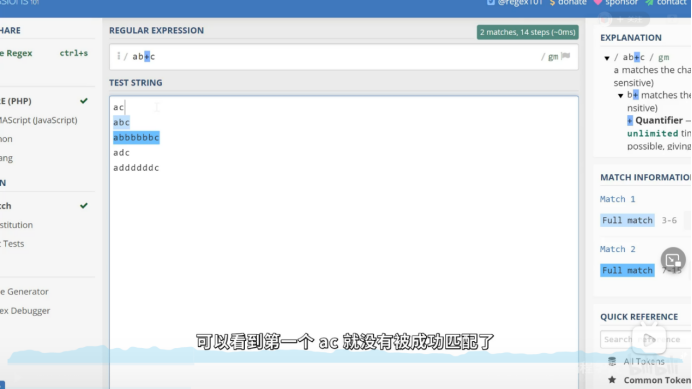Click the 3-6 match position
692x389 pixels.
pos(669,220)
